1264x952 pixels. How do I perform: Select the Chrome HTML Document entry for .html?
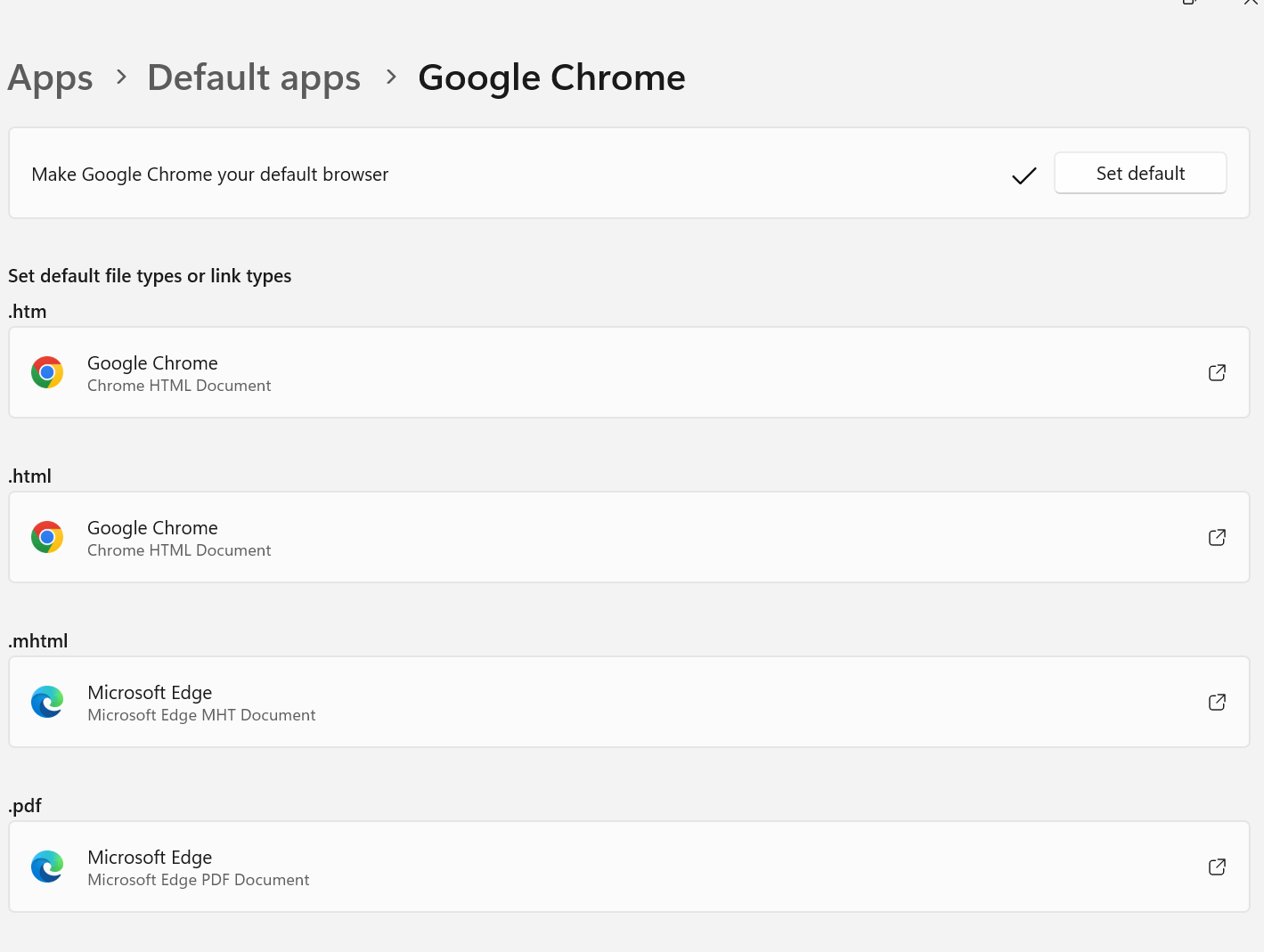(629, 537)
